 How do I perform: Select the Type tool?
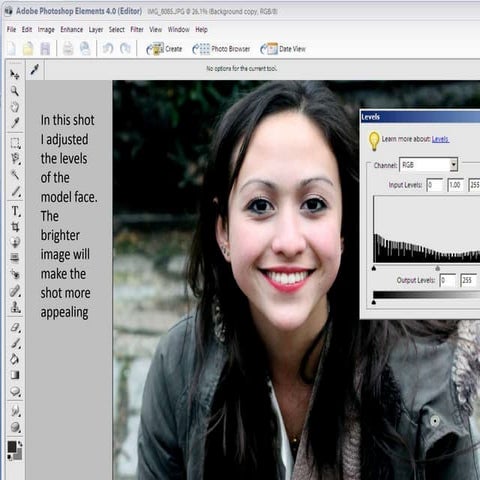[15, 211]
